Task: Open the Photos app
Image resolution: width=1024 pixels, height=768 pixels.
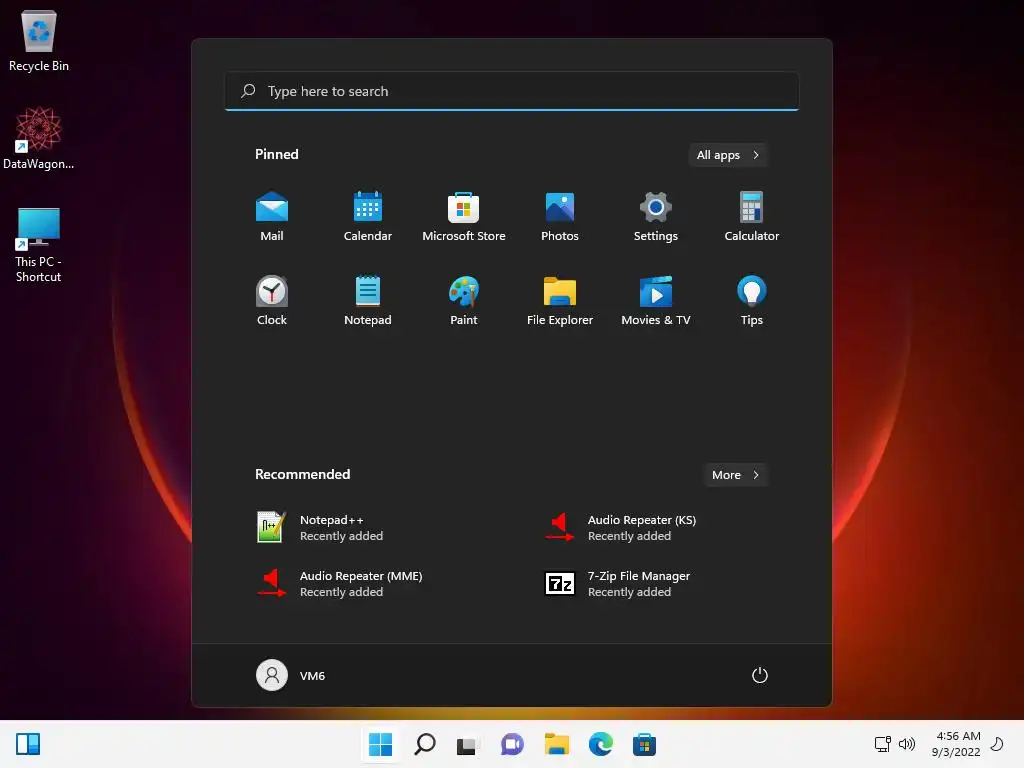Action: [560, 217]
